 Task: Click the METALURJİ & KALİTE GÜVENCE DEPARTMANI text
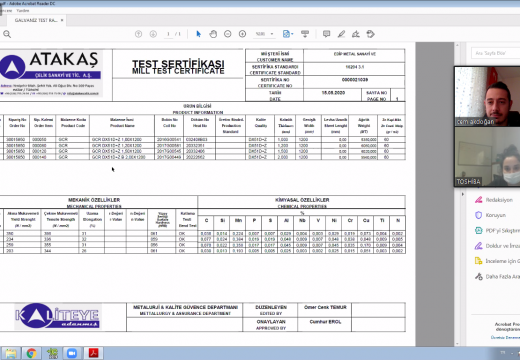[185, 307]
